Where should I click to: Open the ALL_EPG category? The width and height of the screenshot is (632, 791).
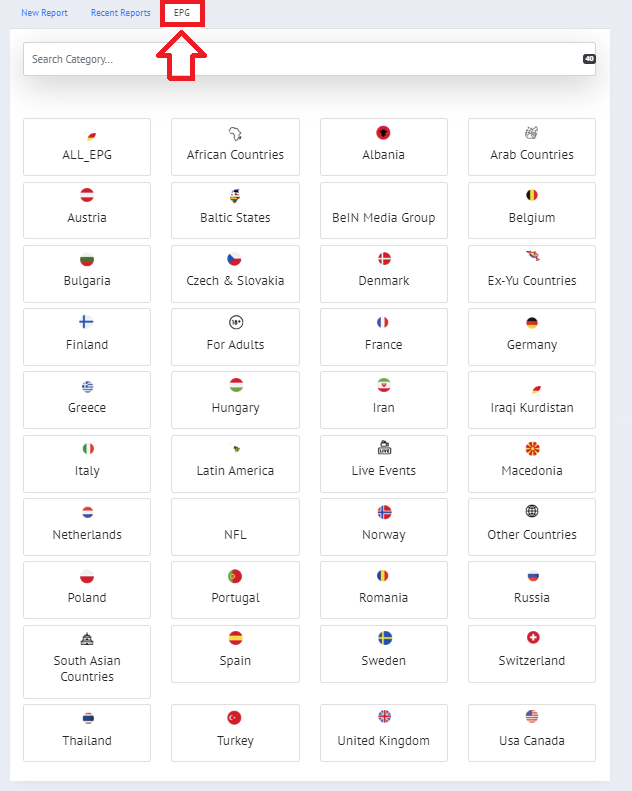[86, 147]
